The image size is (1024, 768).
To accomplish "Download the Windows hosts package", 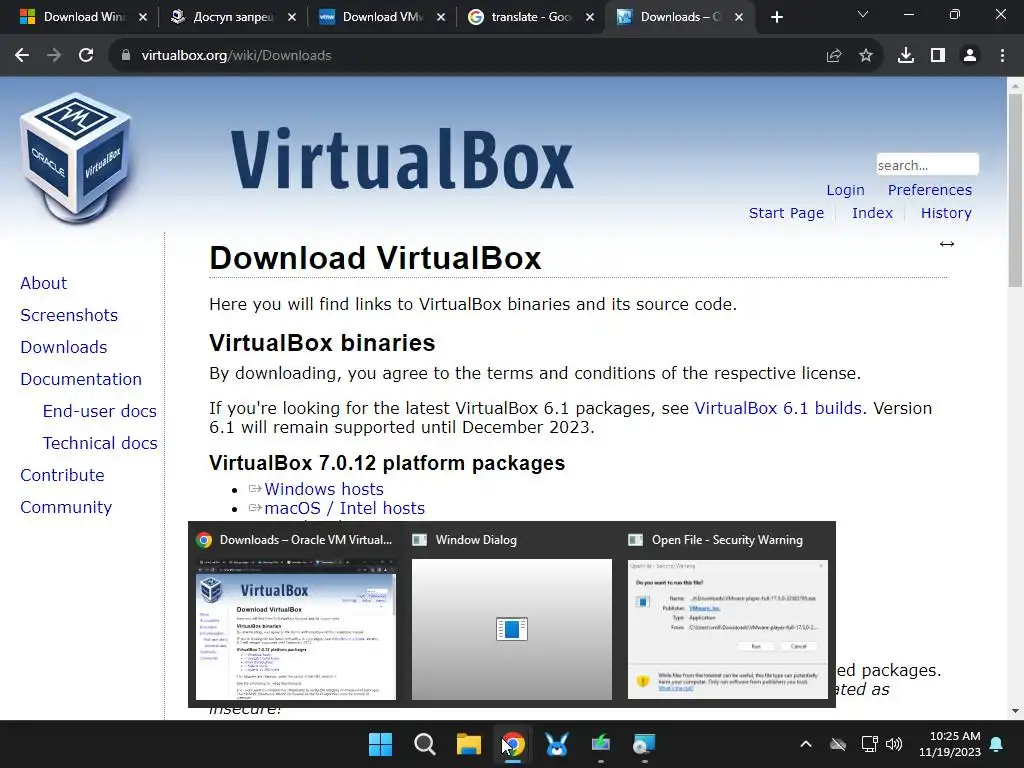I will pyautogui.click(x=324, y=489).
